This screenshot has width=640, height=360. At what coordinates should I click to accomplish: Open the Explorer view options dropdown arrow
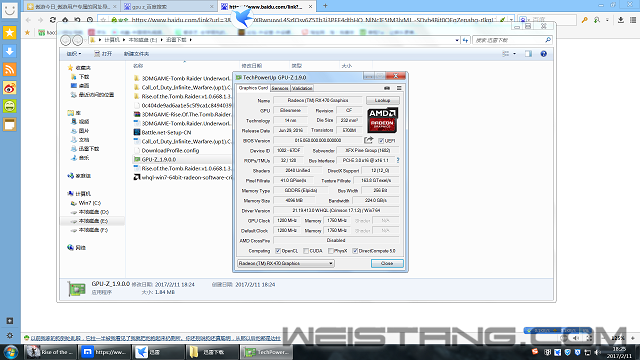coord(514,54)
